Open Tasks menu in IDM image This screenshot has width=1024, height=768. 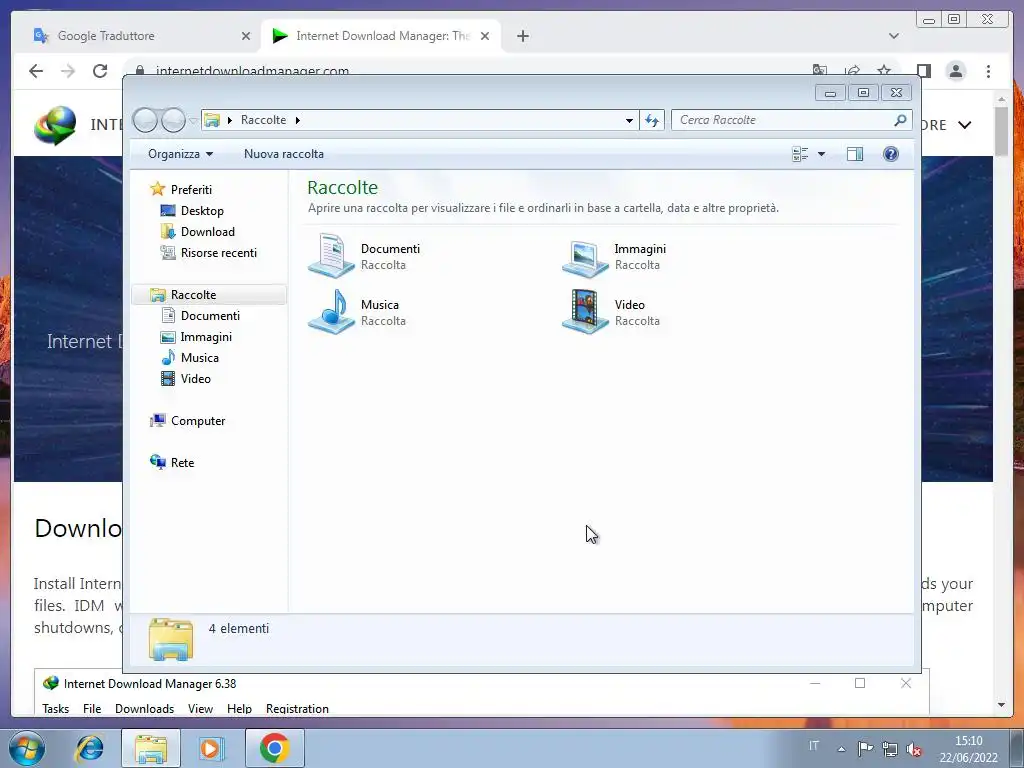[x=56, y=709]
